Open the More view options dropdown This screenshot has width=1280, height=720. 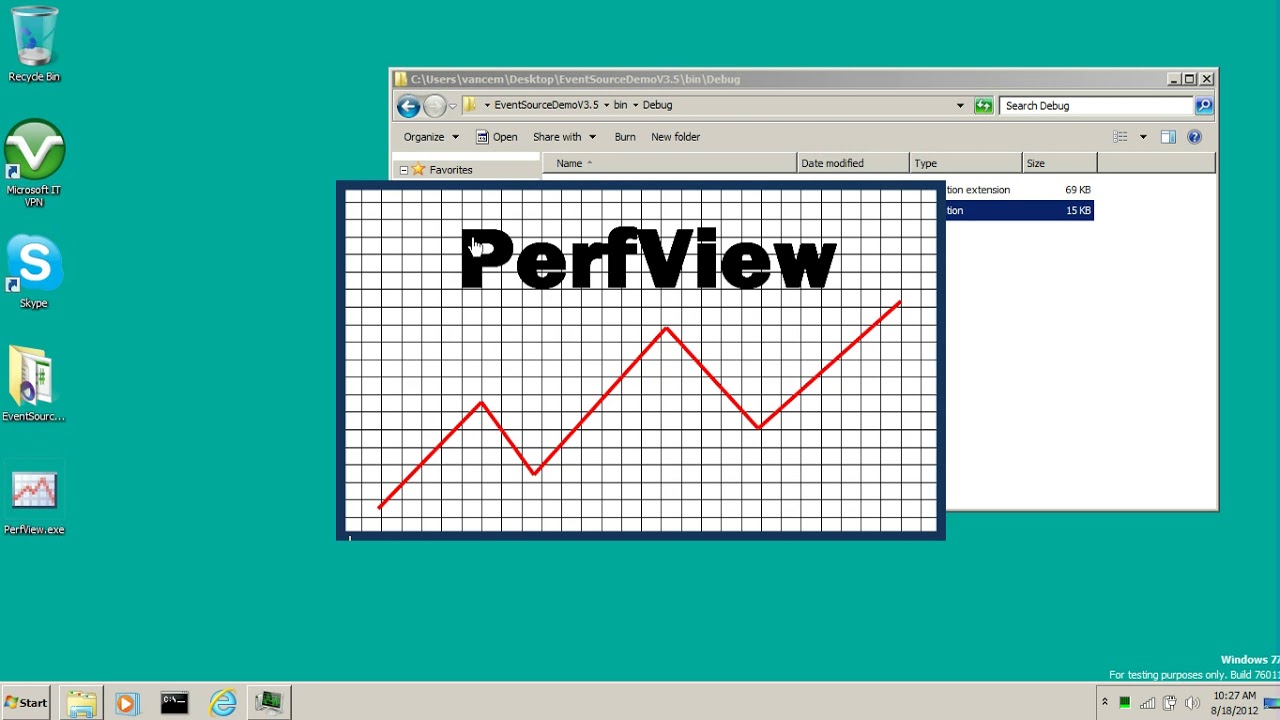[1143, 137]
